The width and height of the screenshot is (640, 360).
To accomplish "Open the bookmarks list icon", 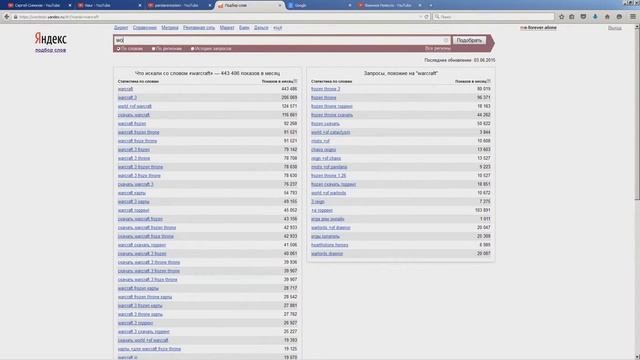I will pyautogui.click(x=572, y=17).
